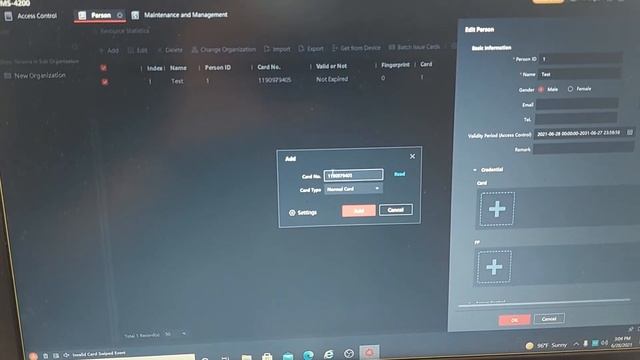This screenshot has width=640, height=360.
Task: Click the taskbar clock showing 3:04 PM
Action: tap(622, 342)
